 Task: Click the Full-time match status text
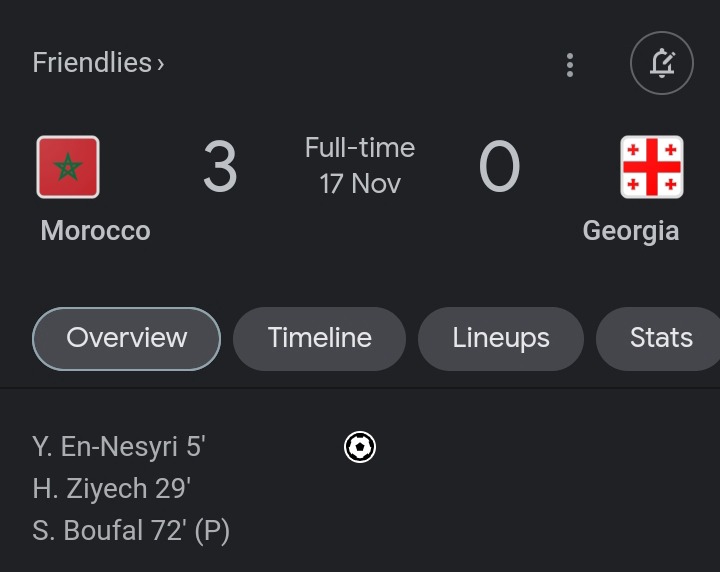click(360, 148)
